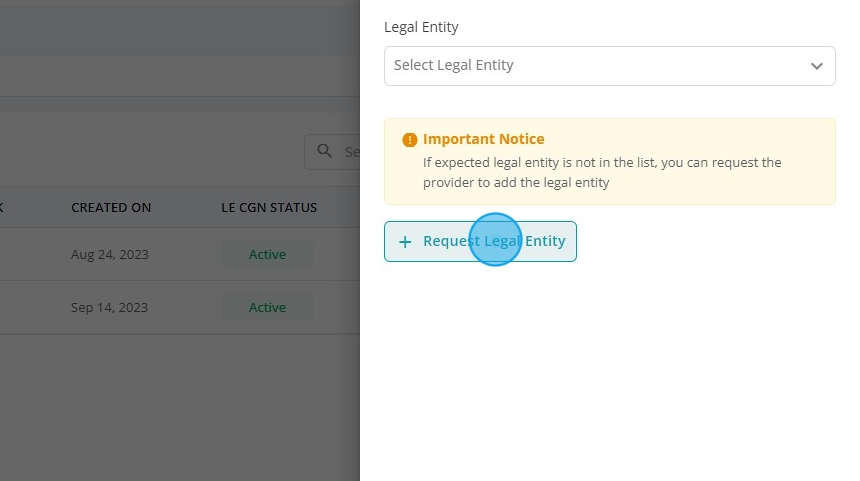
Task: Click the Select Legal Entity placeholder text
Action: tap(454, 65)
